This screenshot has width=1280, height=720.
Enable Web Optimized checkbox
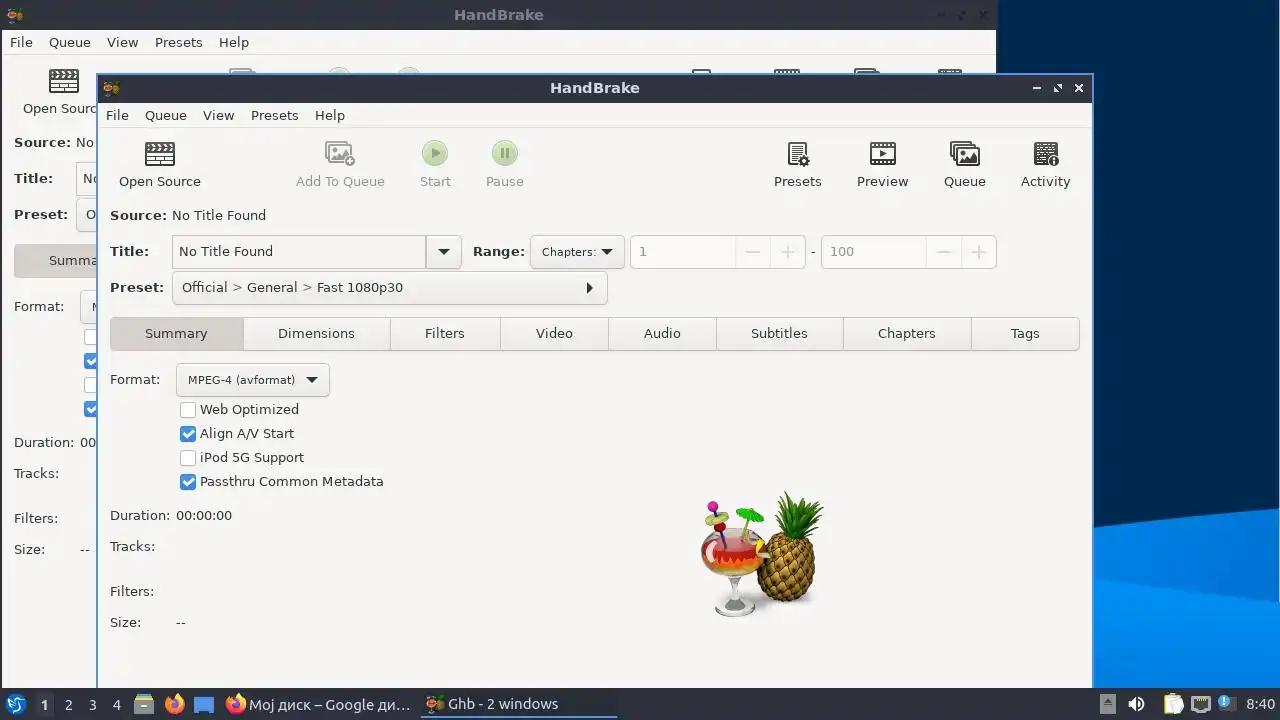tap(188, 409)
